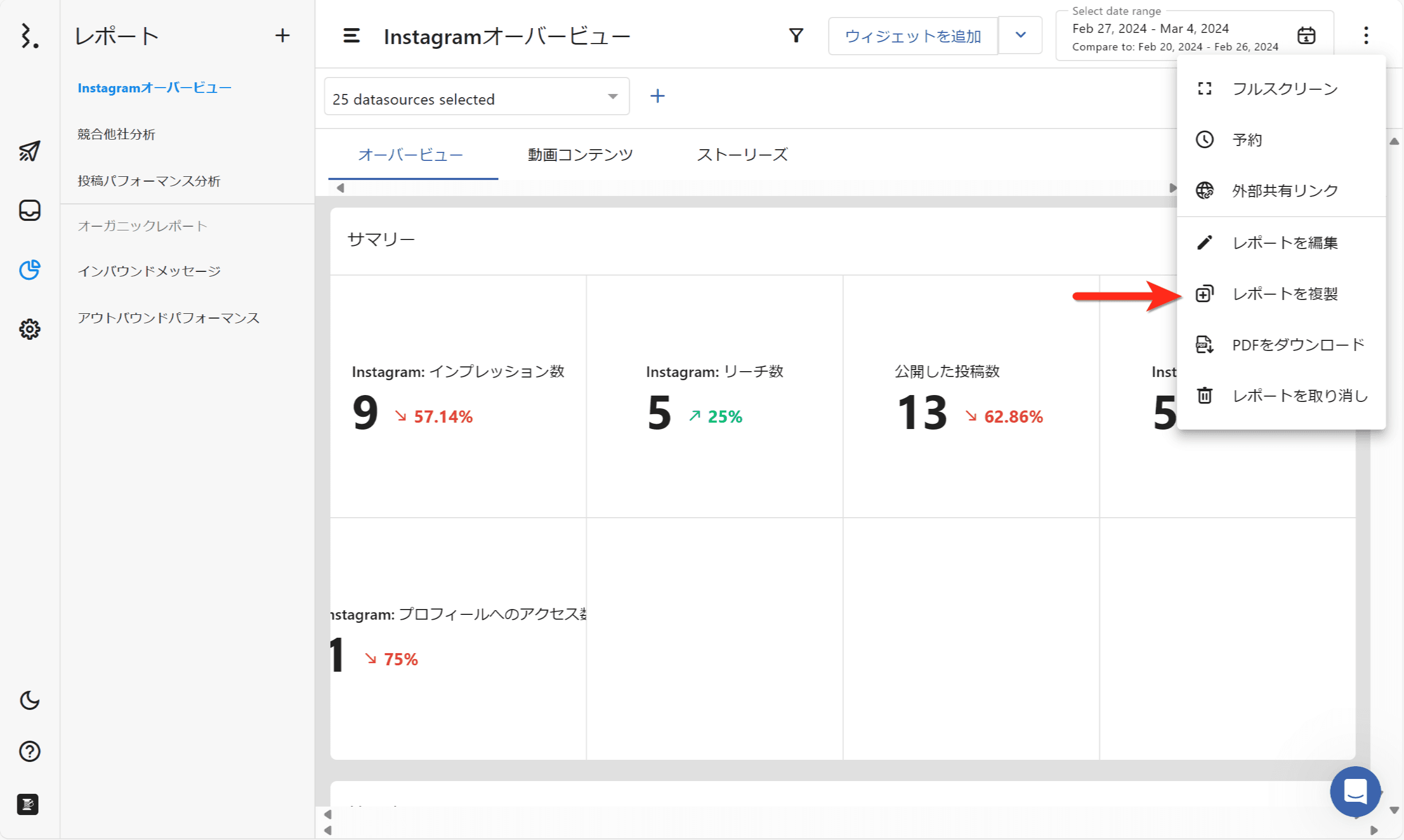Open the inbox icon in sidebar
This screenshot has height=840, width=1404.
tap(29, 211)
